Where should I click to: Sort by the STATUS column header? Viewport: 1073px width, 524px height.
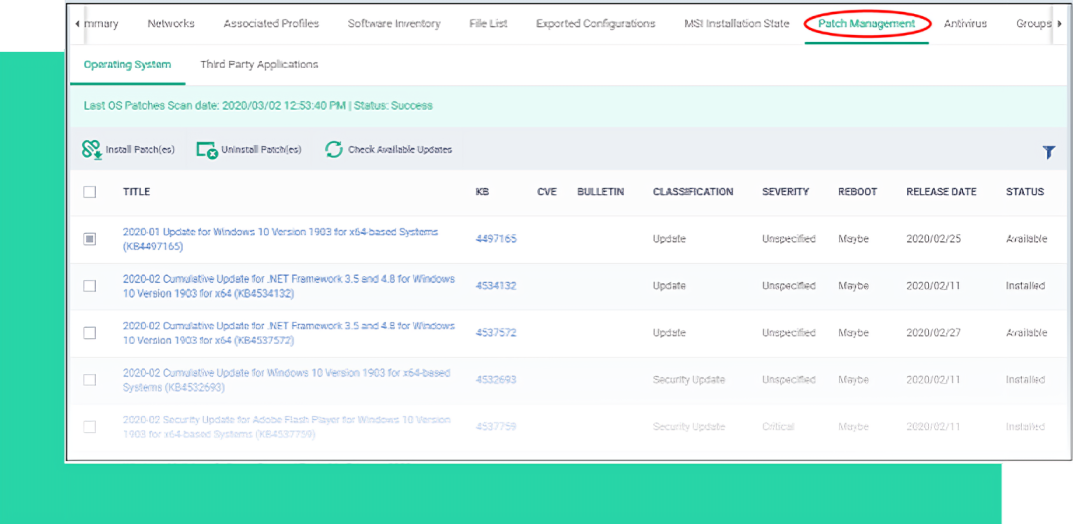click(1025, 192)
